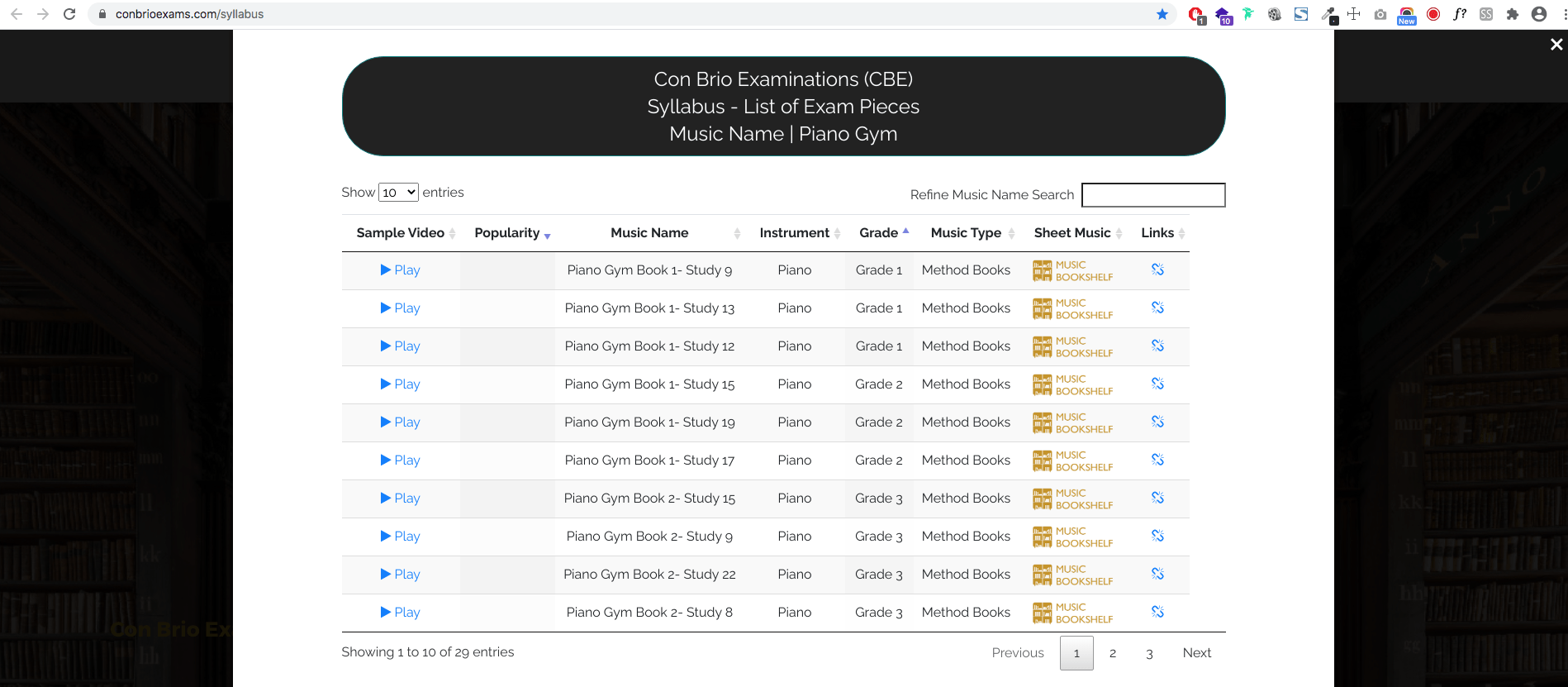
Task: Focus the Refine Music Name Search box
Action: coord(1152,195)
